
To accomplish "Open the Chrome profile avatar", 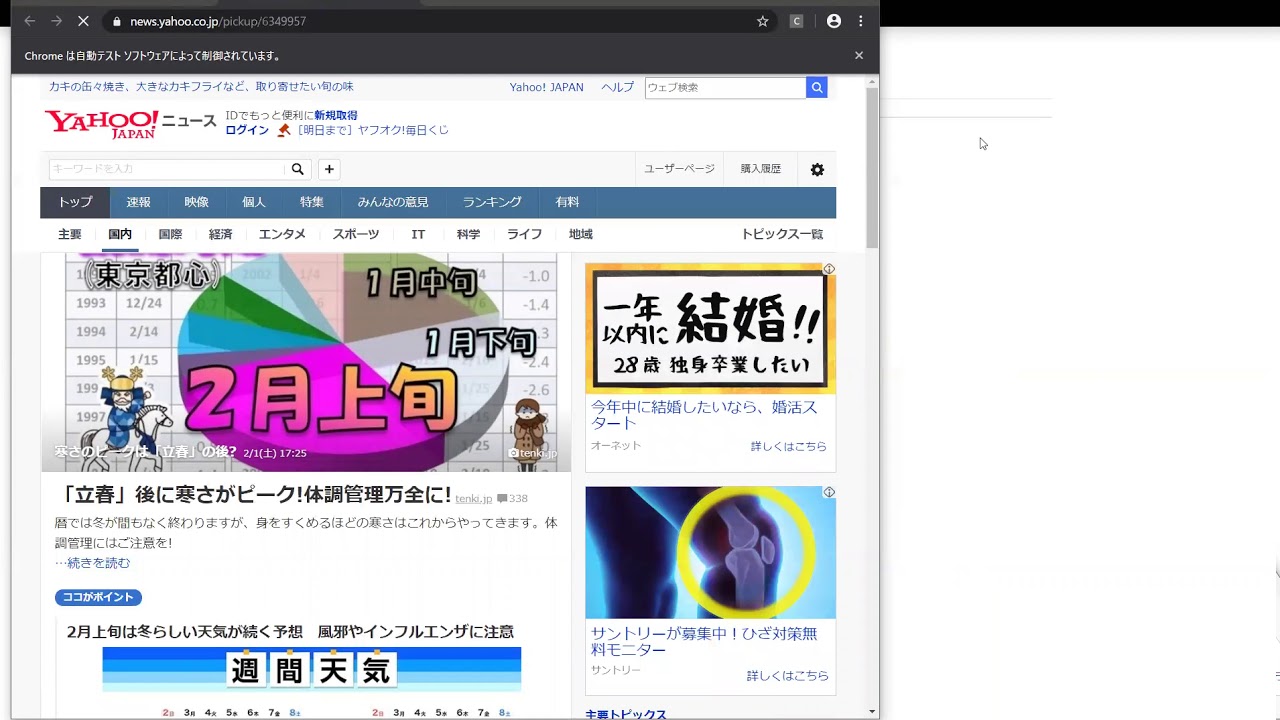I will click(x=834, y=21).
